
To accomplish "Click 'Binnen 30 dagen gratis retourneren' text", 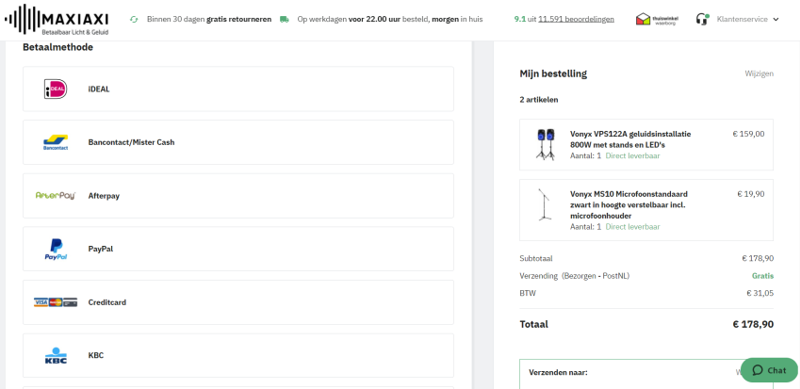I will coord(209,19).
